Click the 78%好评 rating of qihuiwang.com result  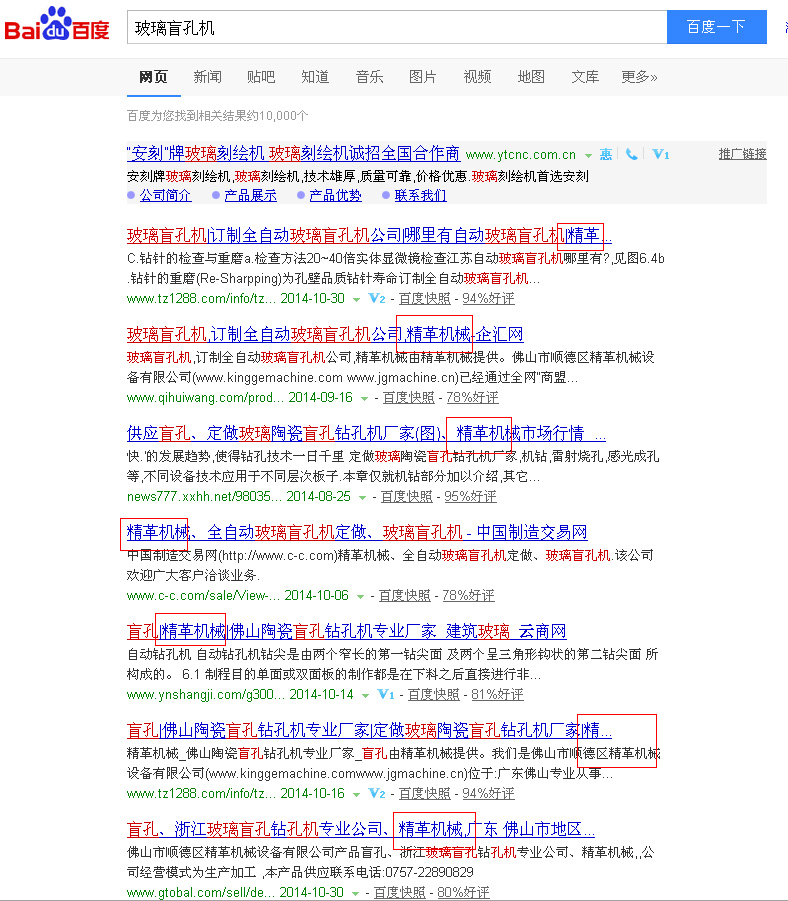pyautogui.click(x=472, y=397)
